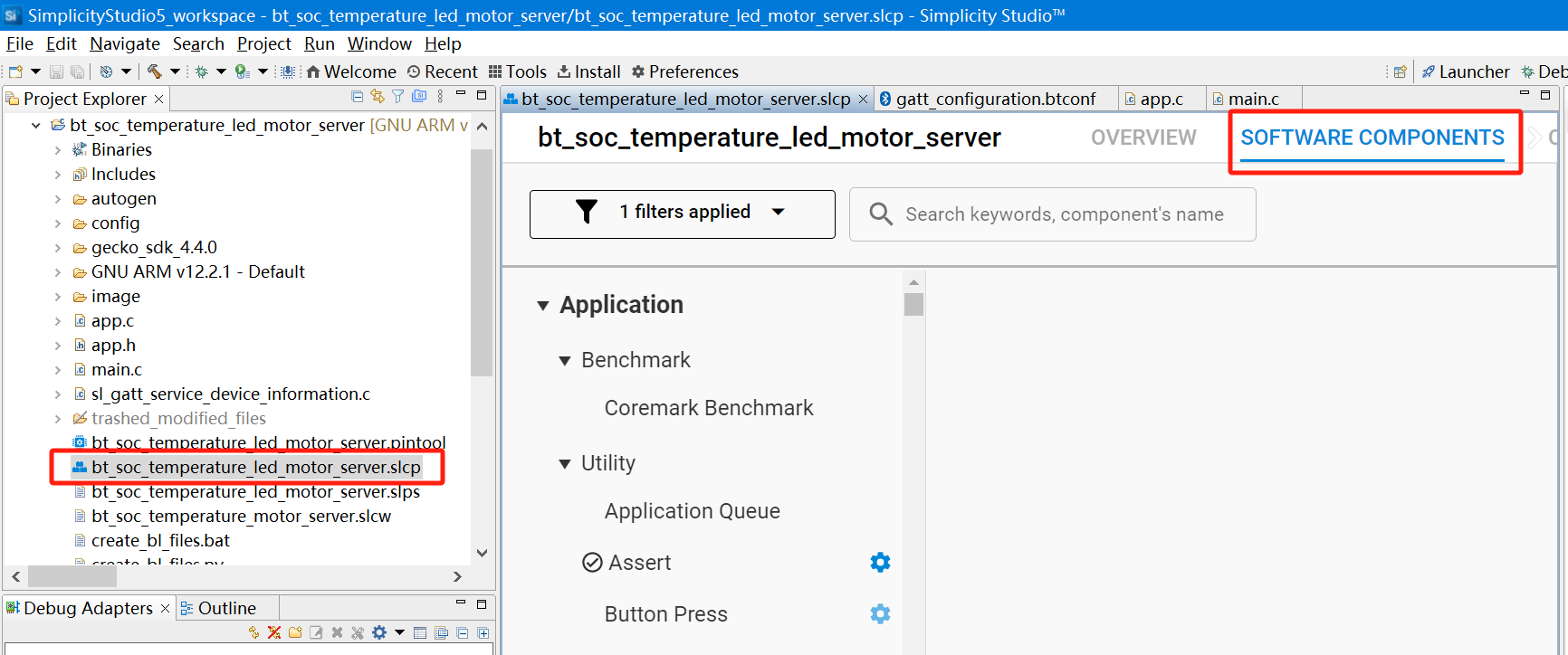The width and height of the screenshot is (1568, 655).
Task: Click the Debug bug icon
Action: [201, 71]
